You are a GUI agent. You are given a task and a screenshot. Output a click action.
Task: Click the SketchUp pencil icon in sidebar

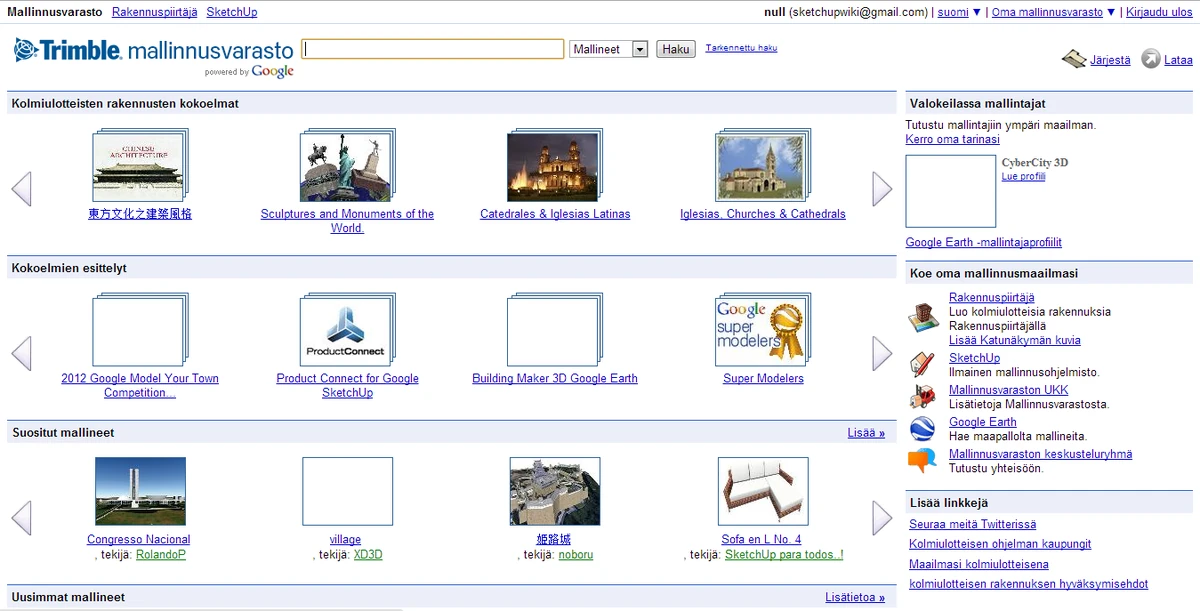(922, 362)
